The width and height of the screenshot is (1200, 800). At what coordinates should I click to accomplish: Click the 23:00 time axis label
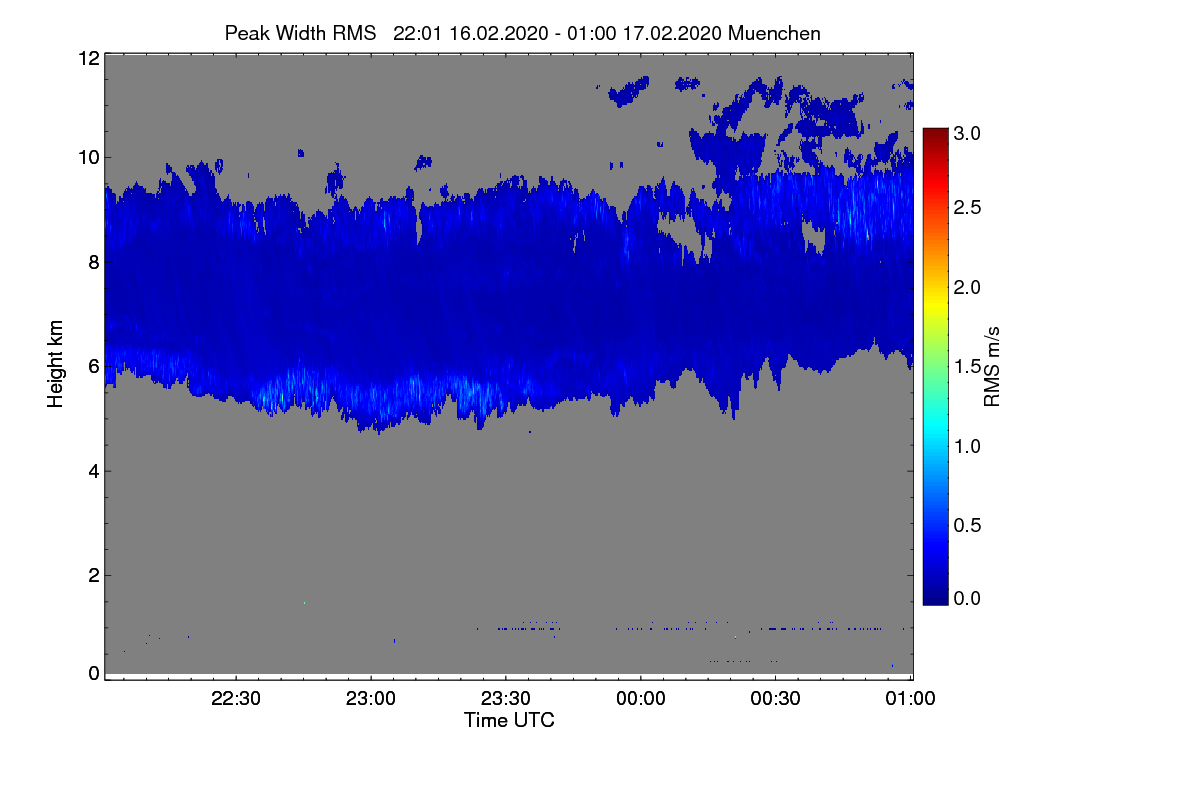[x=370, y=699]
